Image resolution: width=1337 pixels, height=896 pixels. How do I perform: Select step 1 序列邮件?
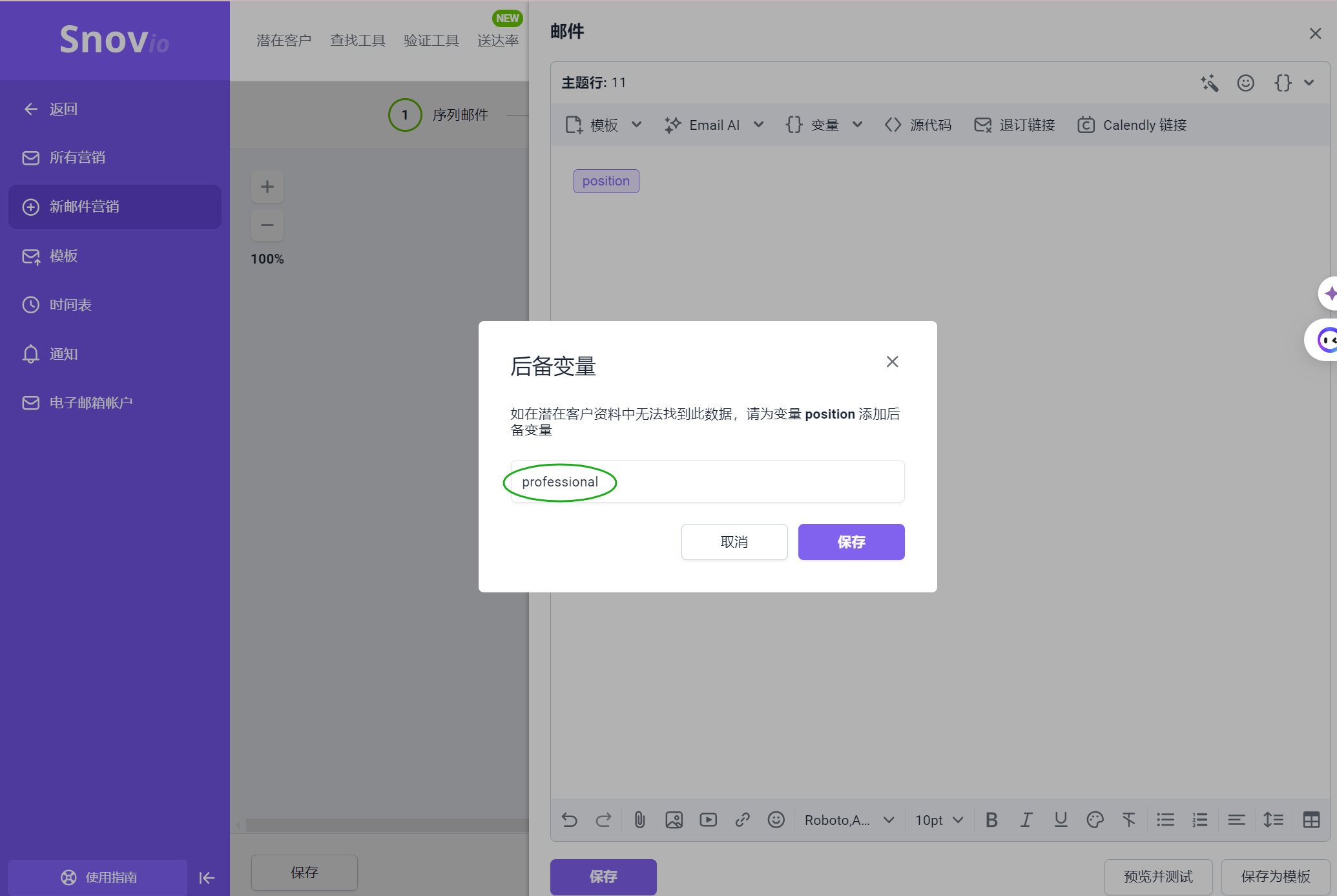click(x=439, y=115)
